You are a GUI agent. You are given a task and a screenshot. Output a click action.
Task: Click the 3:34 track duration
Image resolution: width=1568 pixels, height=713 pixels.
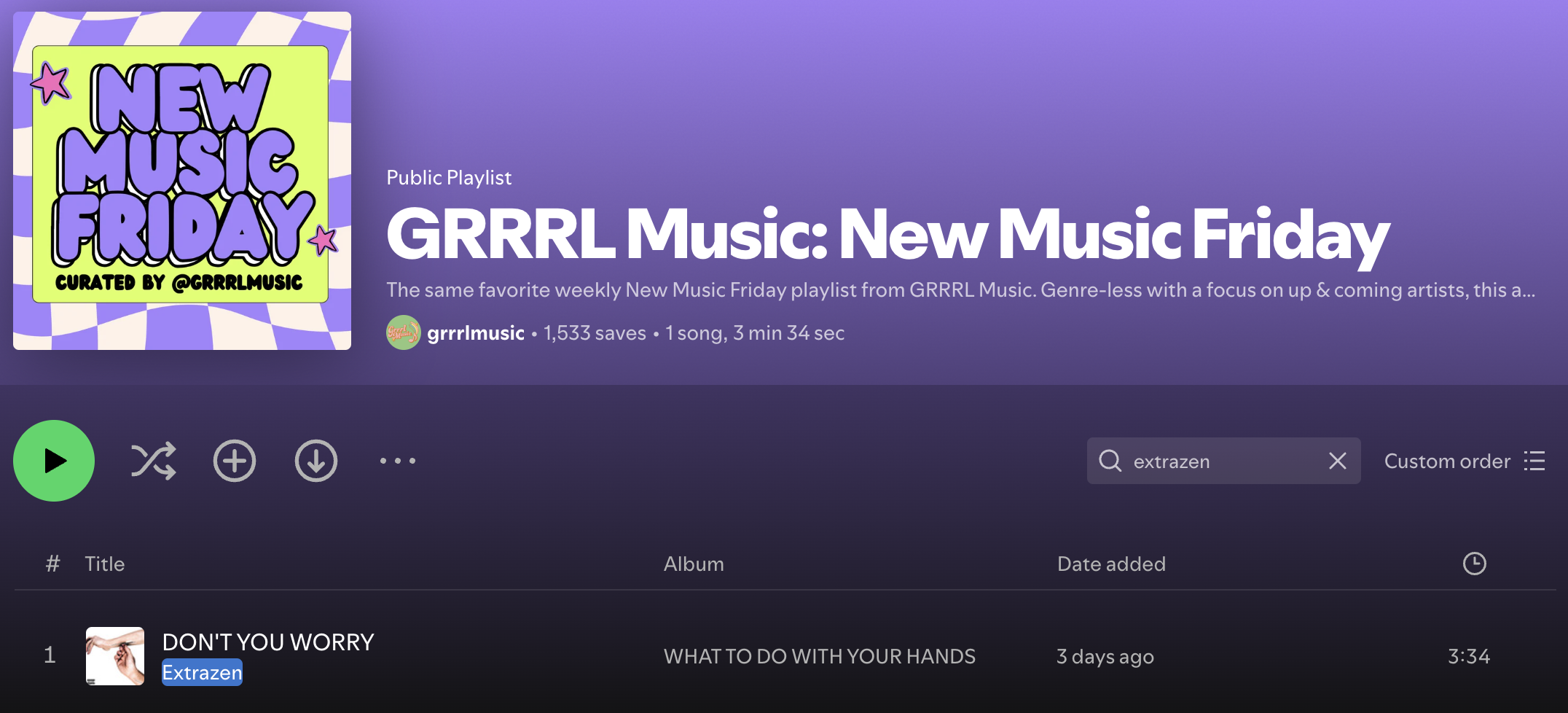[x=1469, y=656]
